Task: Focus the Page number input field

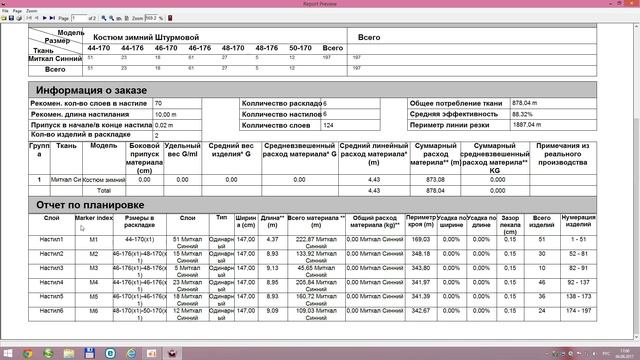Action: [x=79, y=18]
